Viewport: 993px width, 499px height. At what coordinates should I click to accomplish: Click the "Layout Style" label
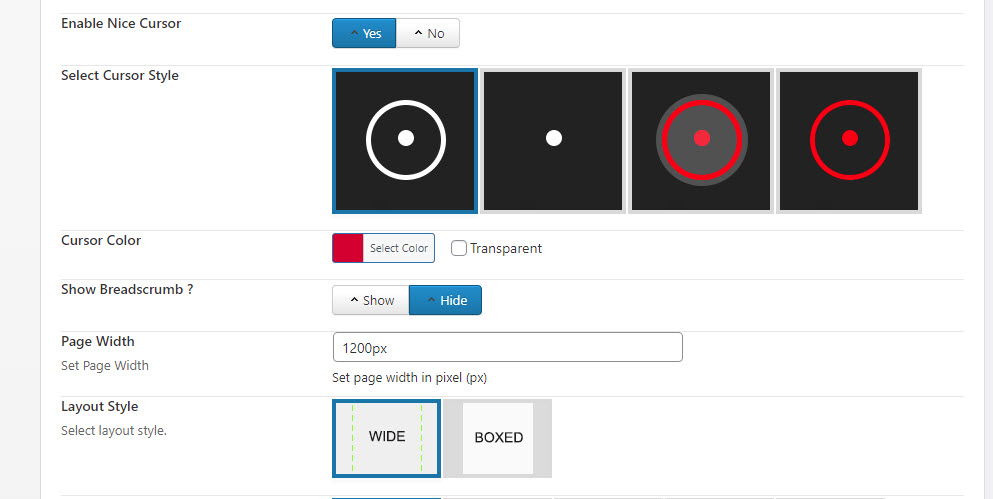point(99,407)
